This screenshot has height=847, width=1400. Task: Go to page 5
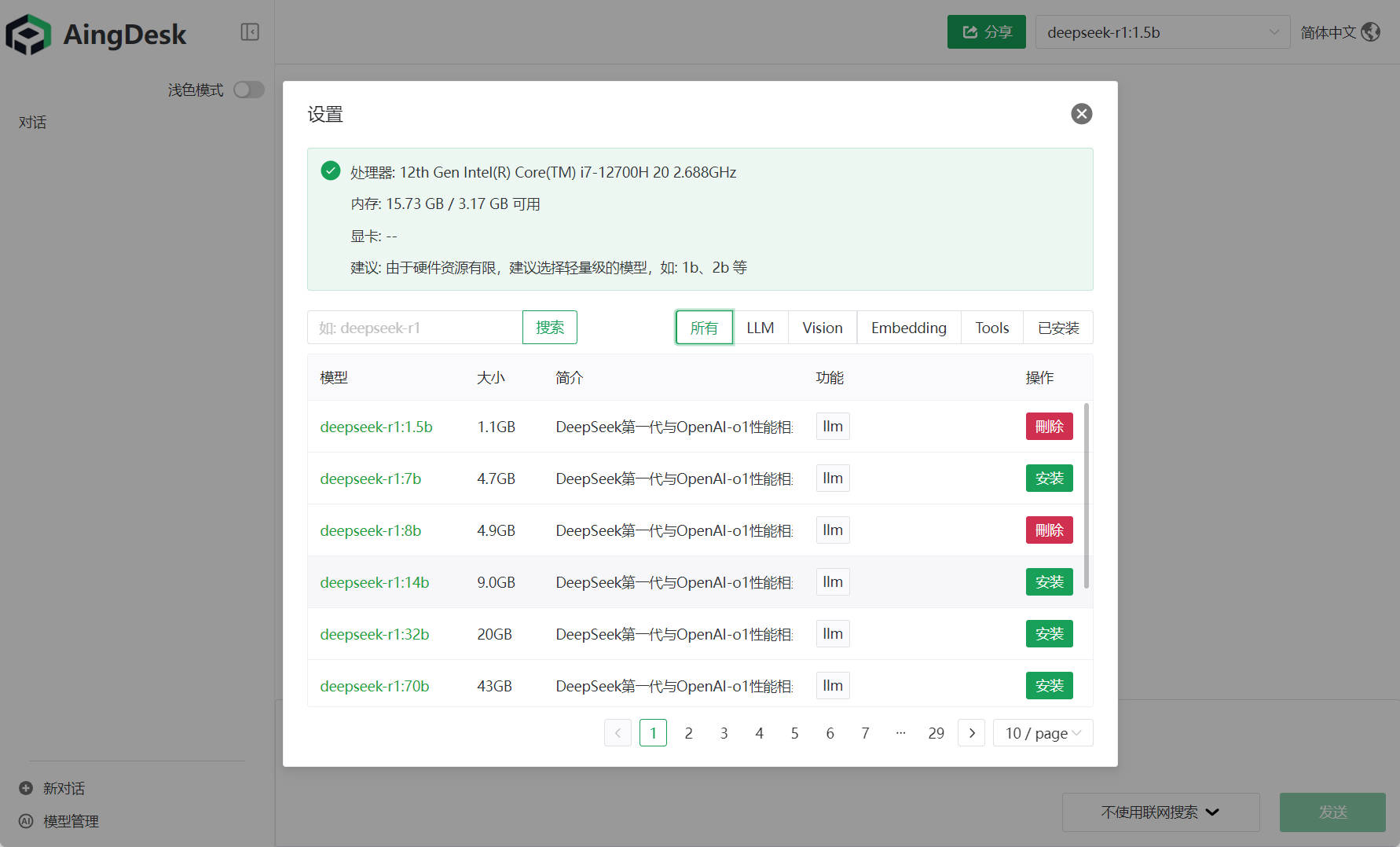794,733
